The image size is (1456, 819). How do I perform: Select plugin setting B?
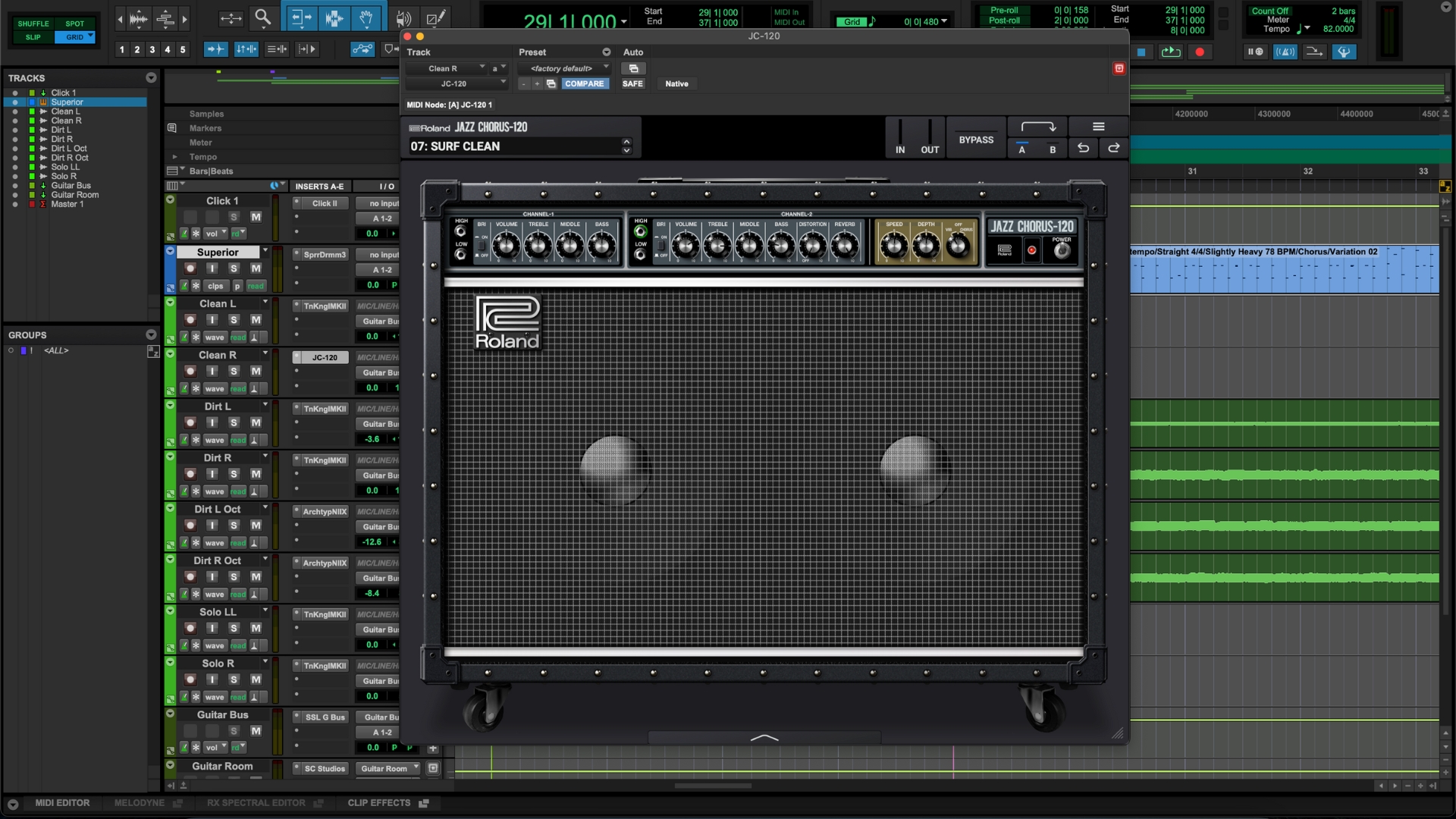point(1052,149)
